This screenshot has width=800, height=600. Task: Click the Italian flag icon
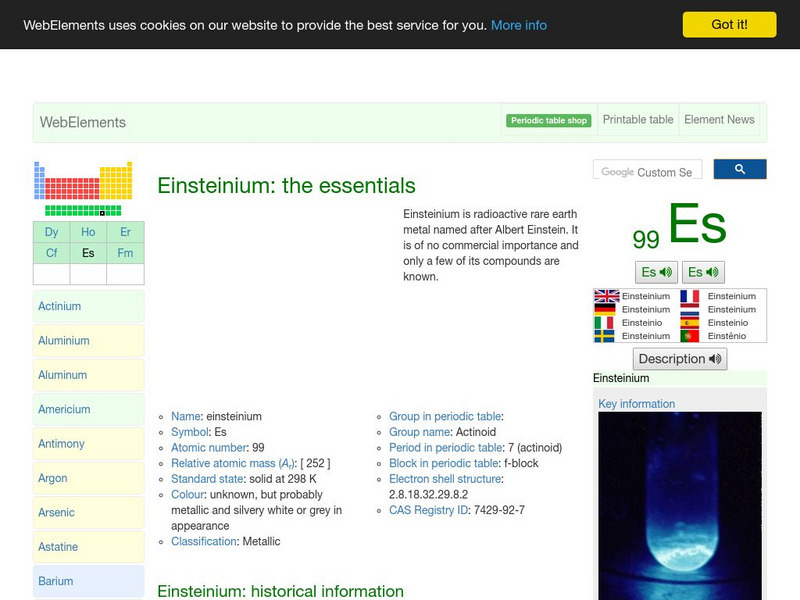[x=604, y=322]
